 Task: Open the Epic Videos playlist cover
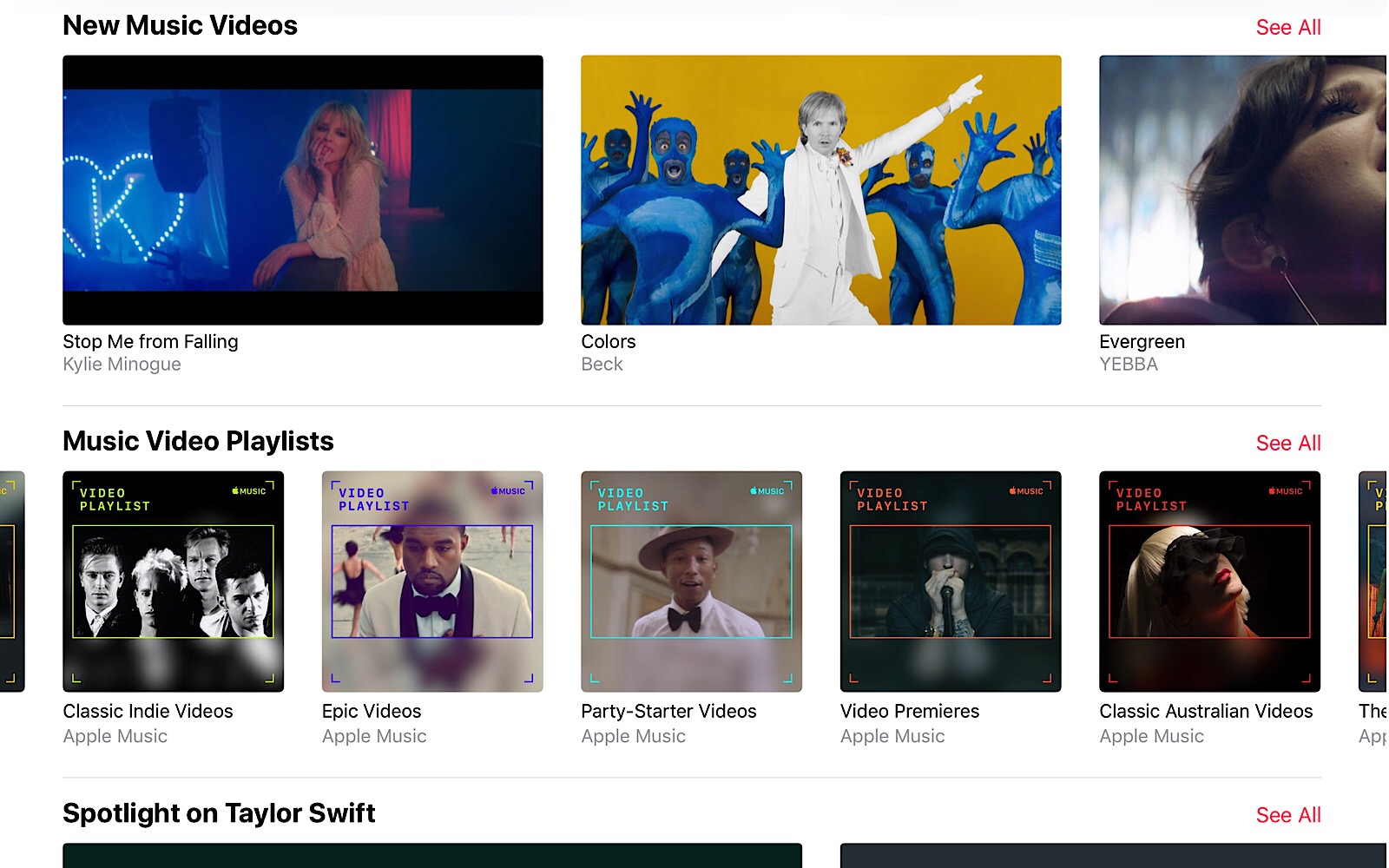point(432,582)
